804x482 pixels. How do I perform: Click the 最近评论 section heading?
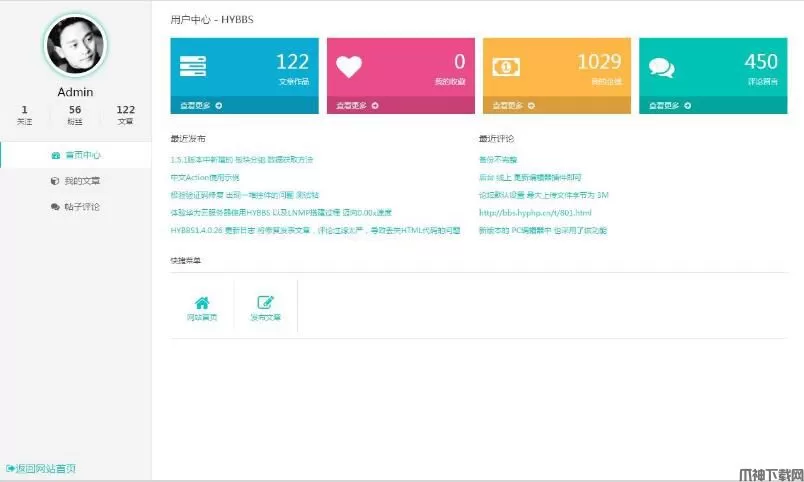496,138
